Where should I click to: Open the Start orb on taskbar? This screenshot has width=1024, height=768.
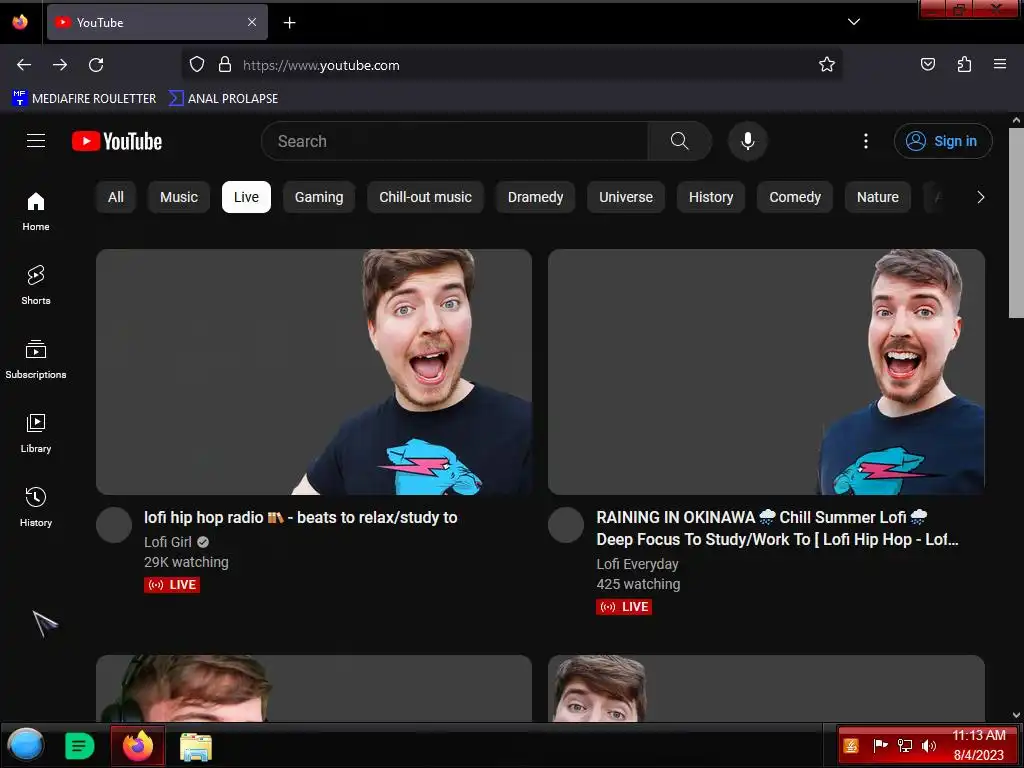(x=25, y=745)
